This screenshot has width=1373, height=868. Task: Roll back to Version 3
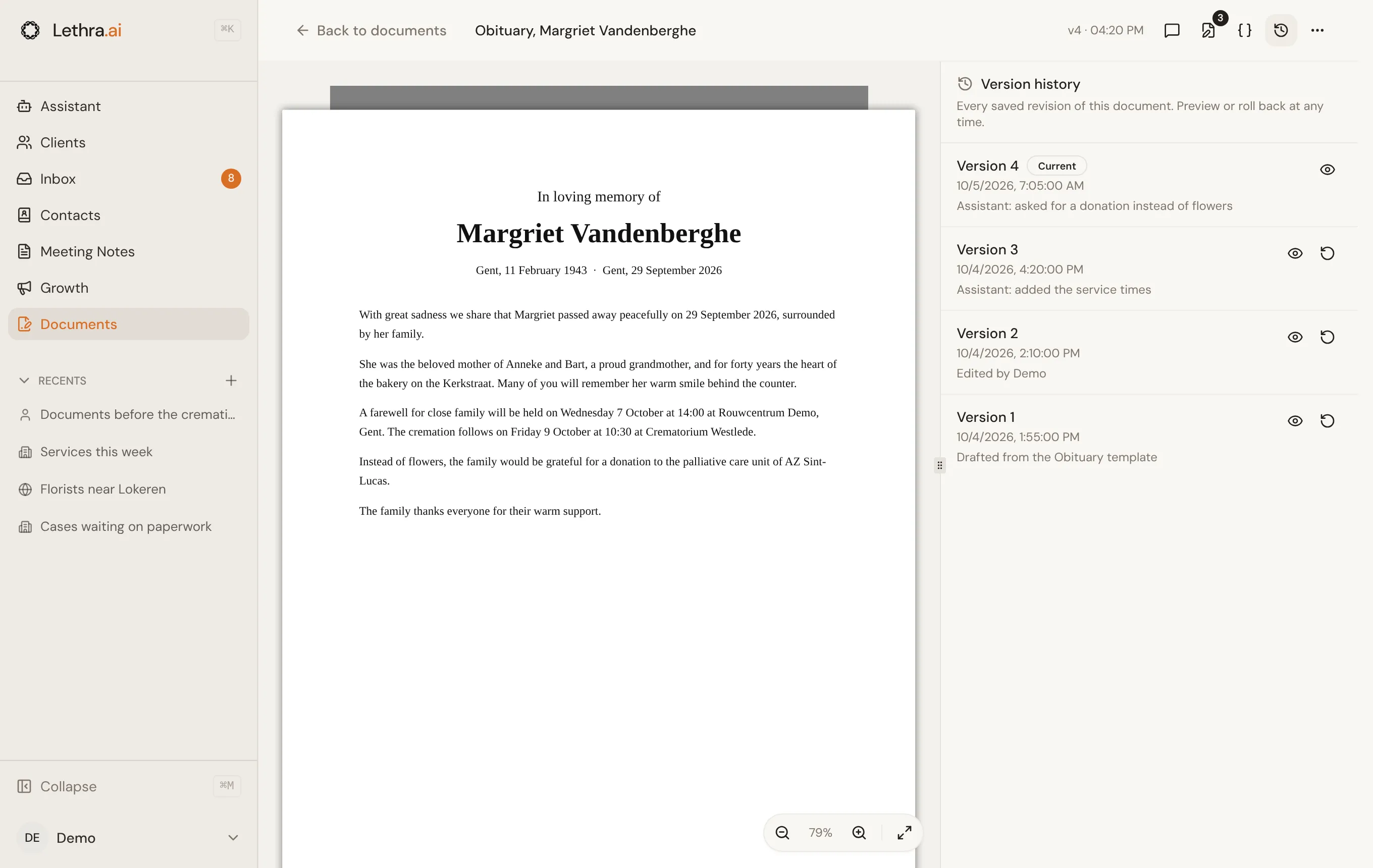1327,254
